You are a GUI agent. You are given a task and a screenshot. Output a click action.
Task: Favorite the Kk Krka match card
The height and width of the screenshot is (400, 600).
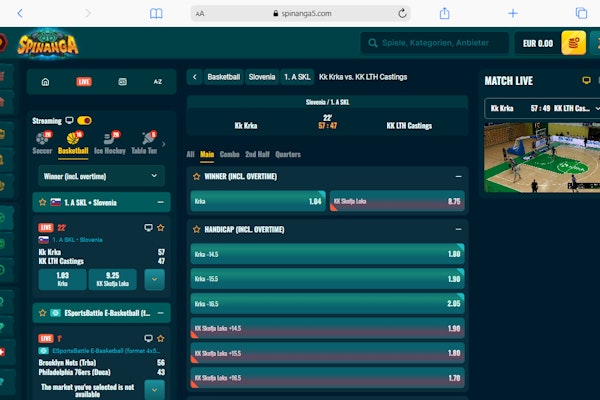161,228
